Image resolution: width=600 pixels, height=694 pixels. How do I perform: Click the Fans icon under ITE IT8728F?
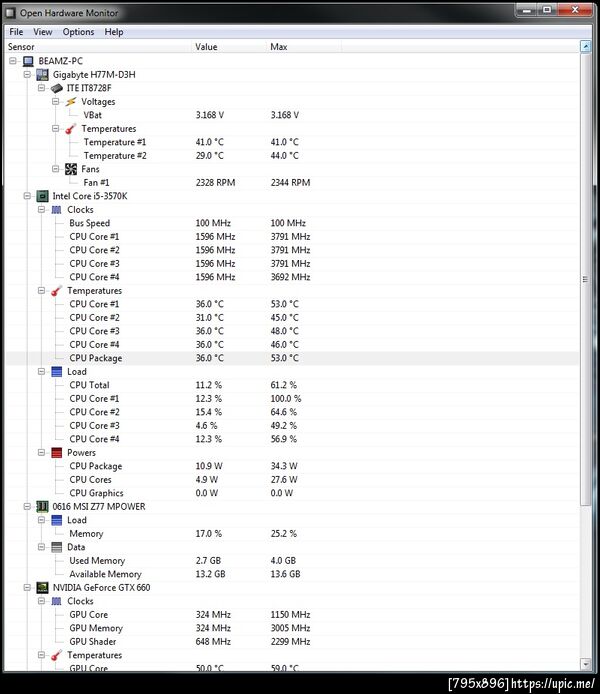click(x=70, y=169)
